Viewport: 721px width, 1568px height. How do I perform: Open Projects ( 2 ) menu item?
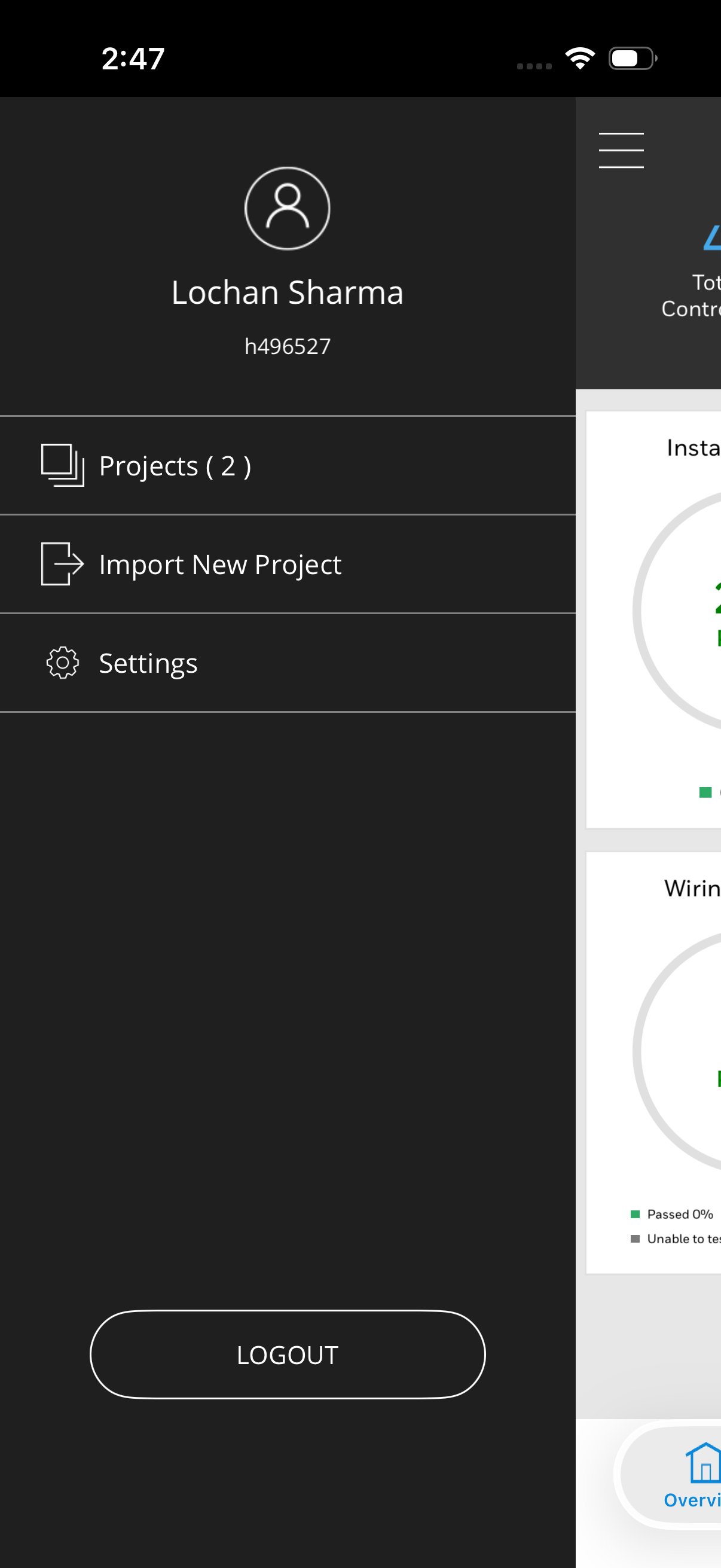coord(288,466)
